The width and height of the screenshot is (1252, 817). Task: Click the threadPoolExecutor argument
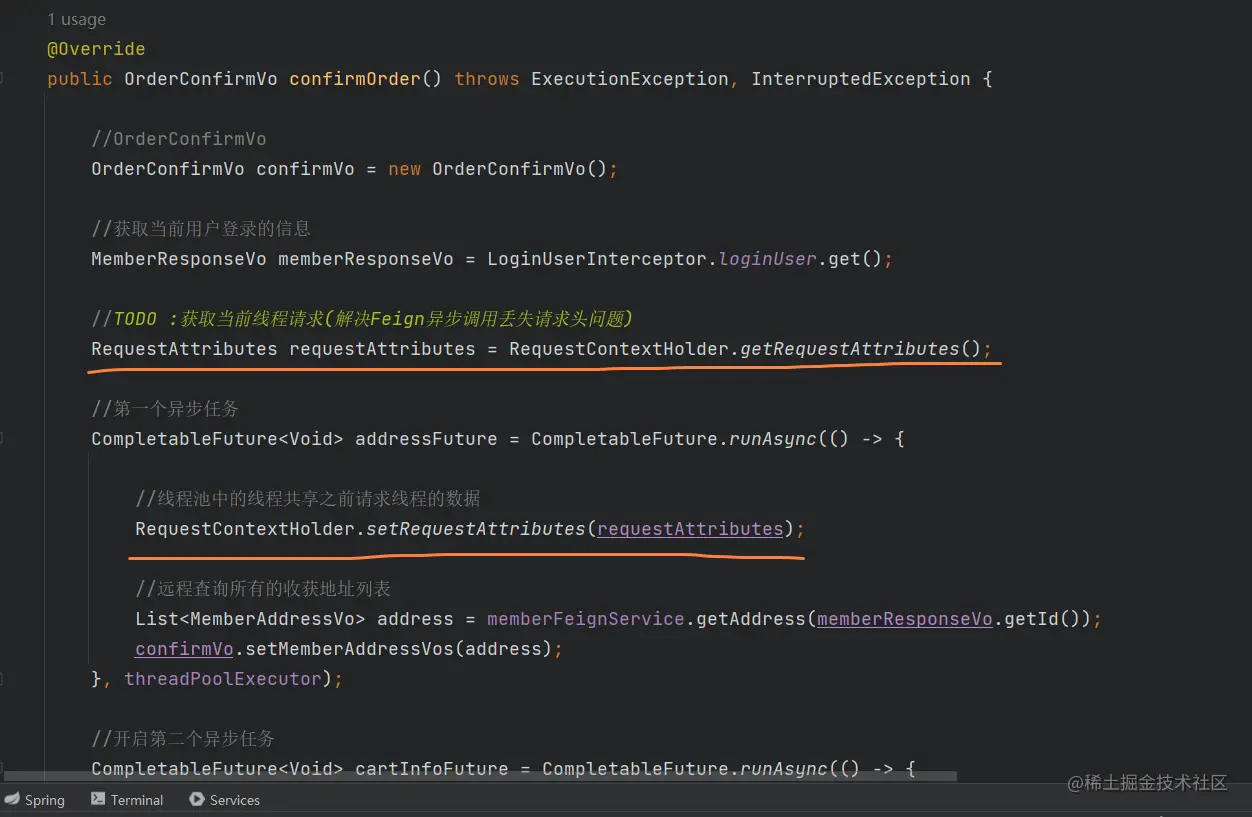223,679
